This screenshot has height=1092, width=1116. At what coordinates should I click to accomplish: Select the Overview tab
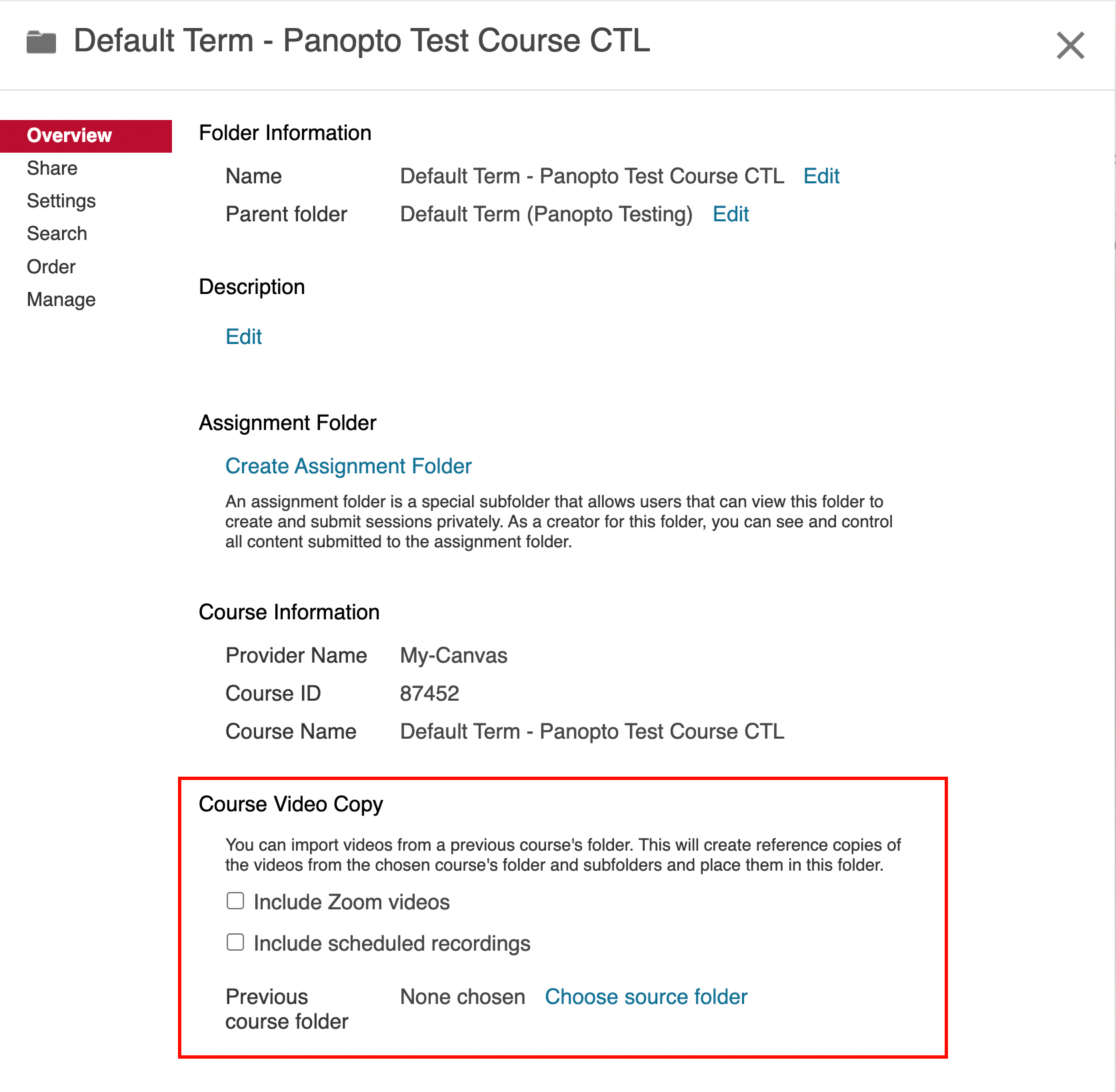click(x=69, y=135)
